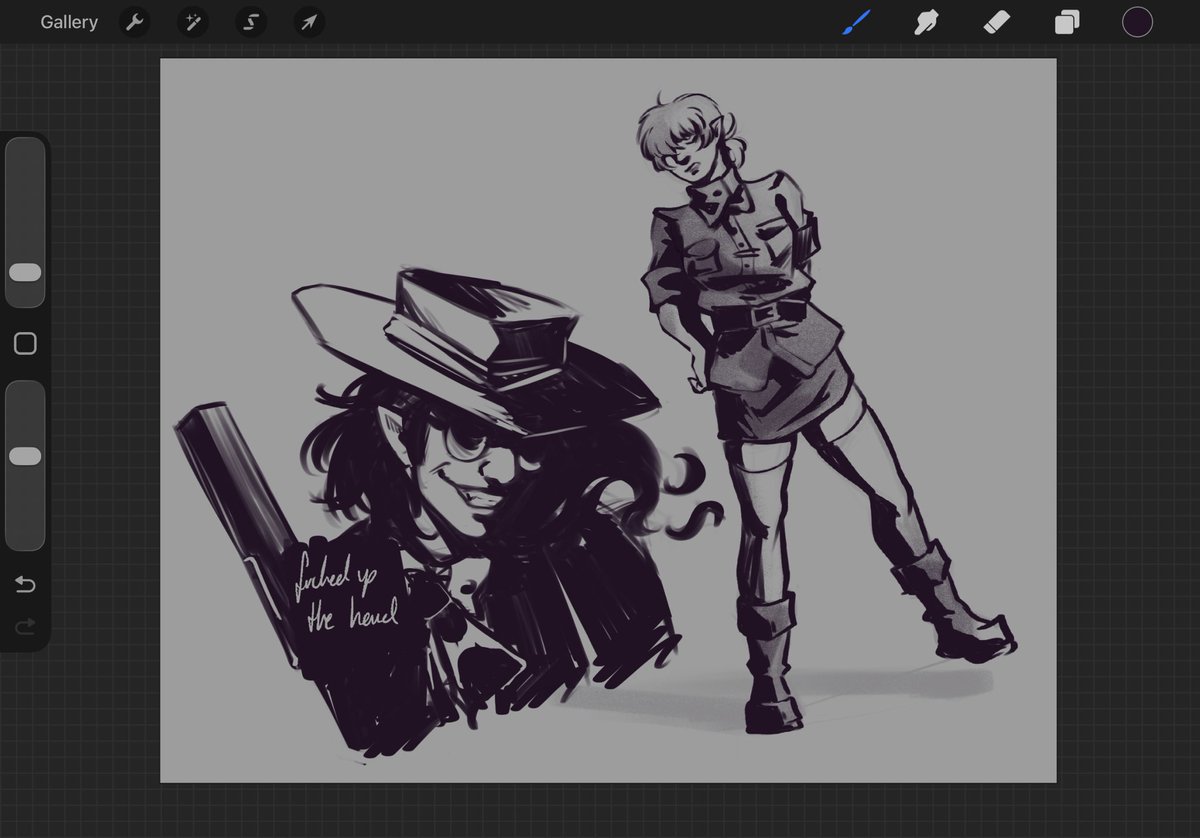This screenshot has width=1200, height=838.
Task: Select the Smudge finger tool
Action: click(927, 22)
